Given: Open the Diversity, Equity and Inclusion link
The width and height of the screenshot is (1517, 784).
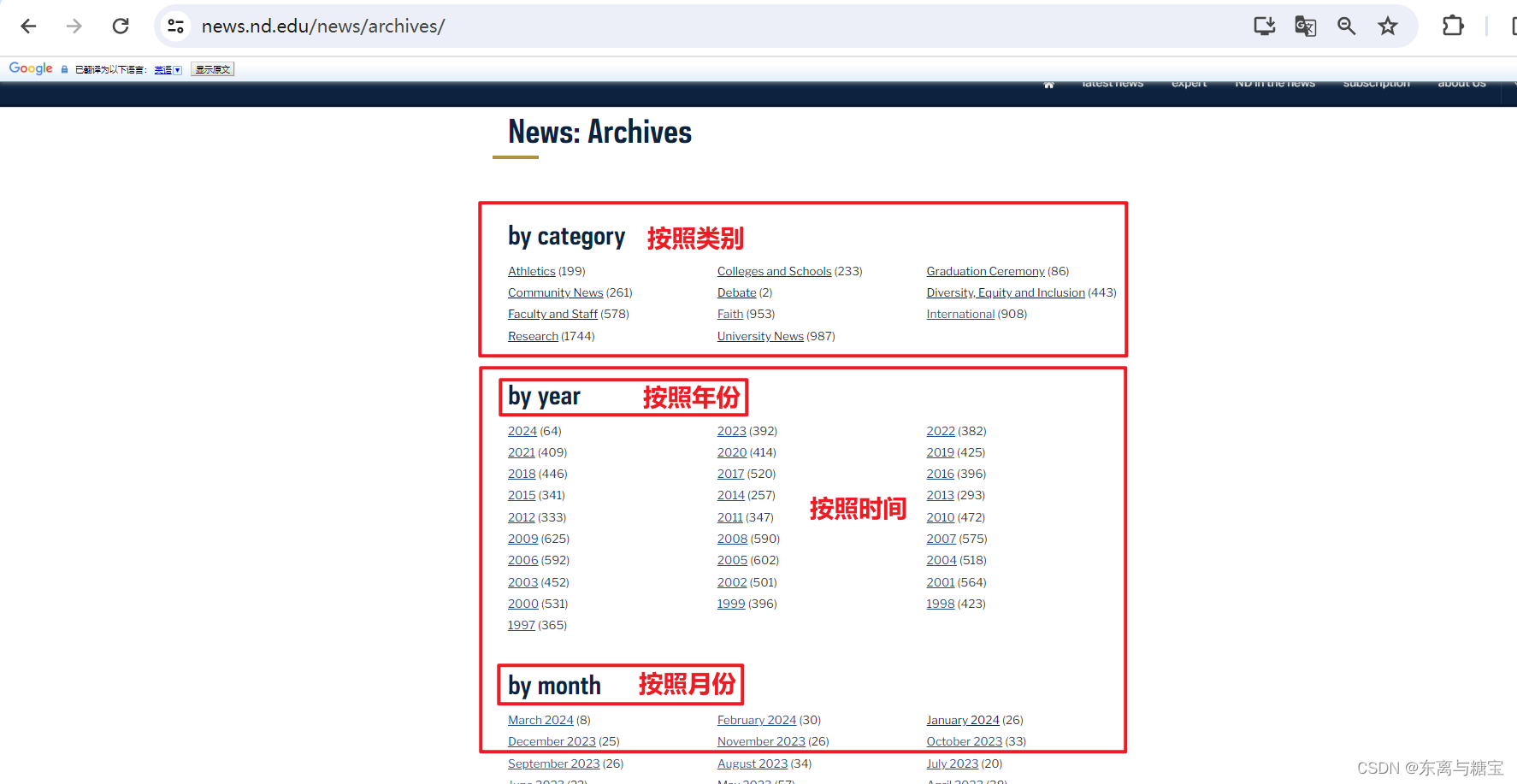Looking at the screenshot, I should [x=1006, y=292].
